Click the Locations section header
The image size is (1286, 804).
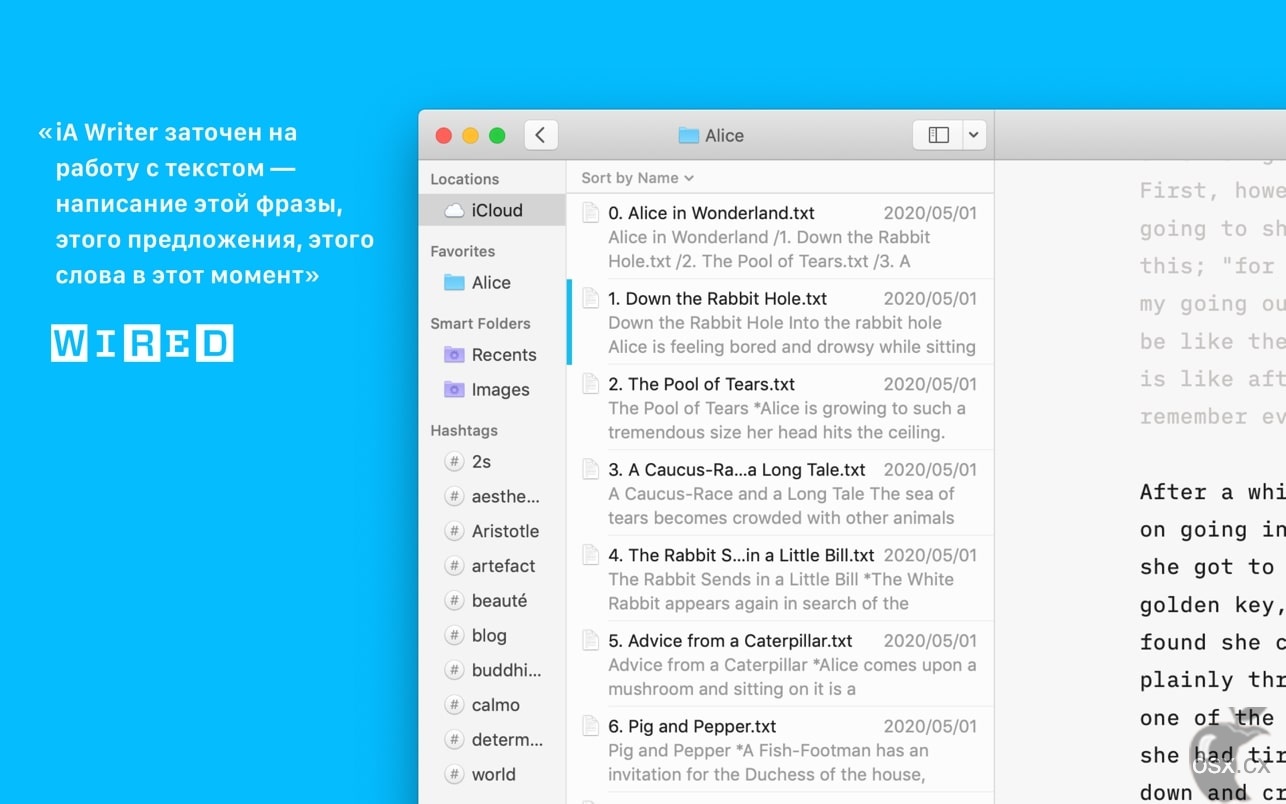point(464,179)
